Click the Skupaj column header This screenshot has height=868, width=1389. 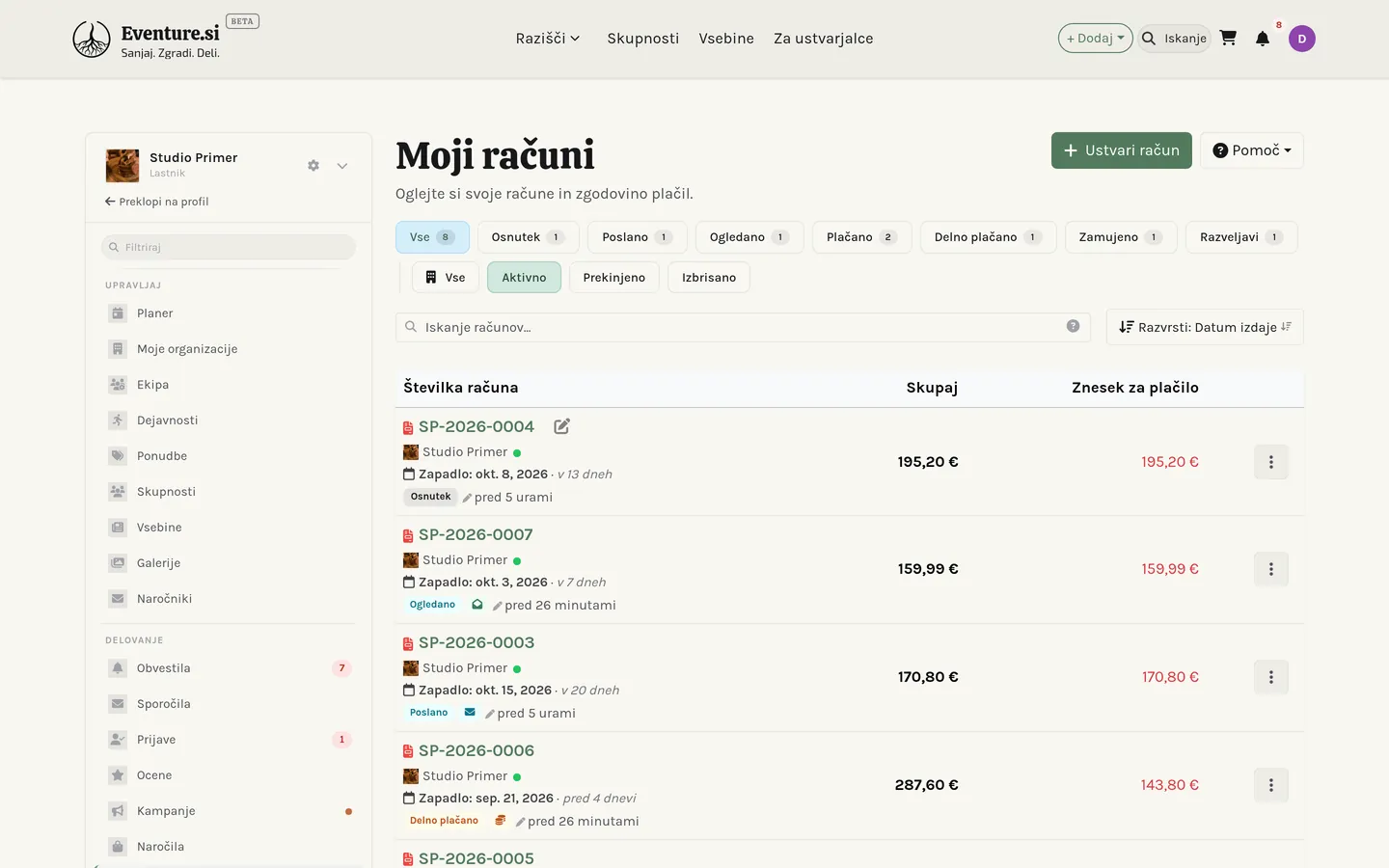tap(932, 388)
